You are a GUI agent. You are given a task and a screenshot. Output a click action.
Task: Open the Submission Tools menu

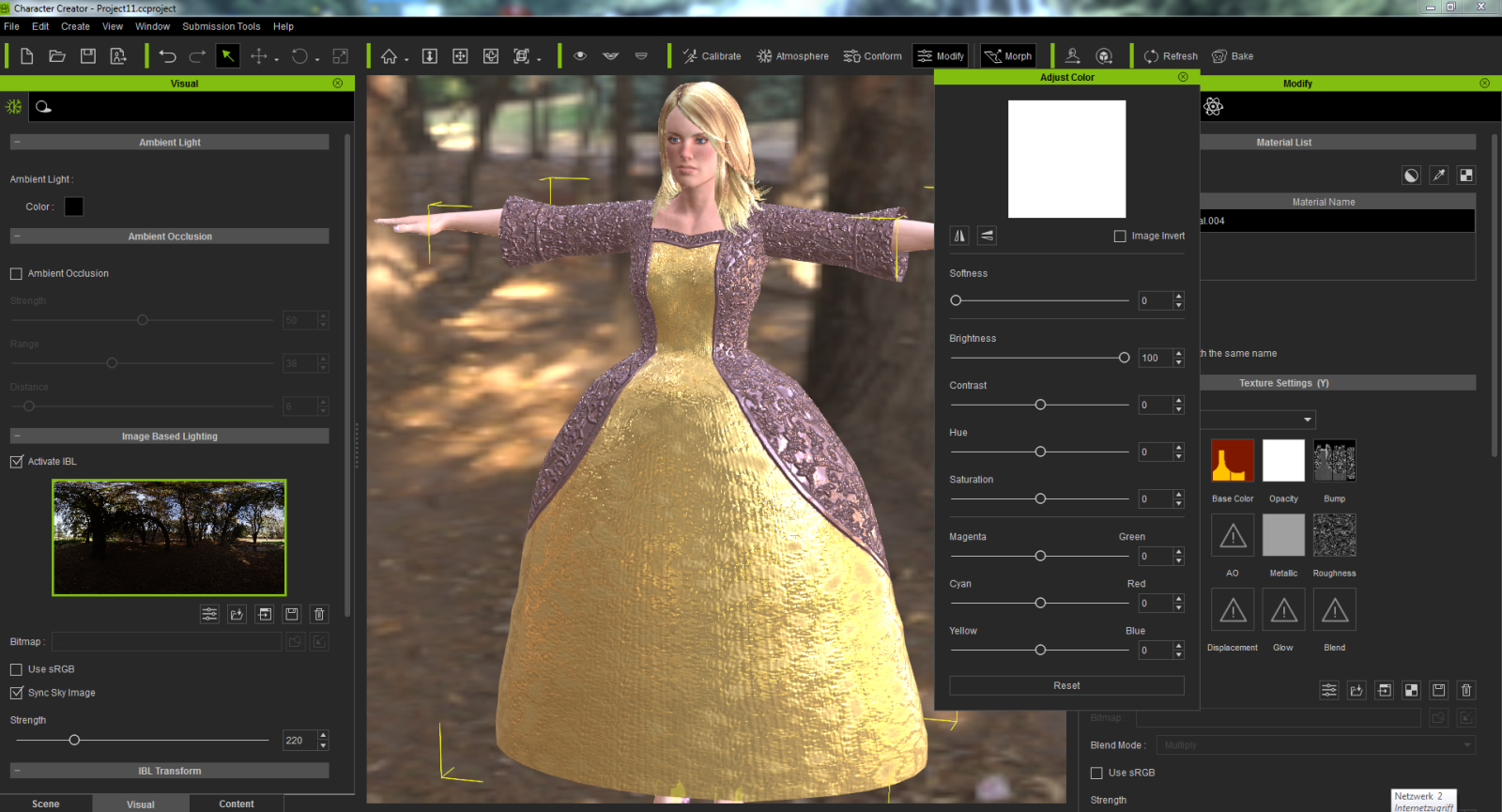click(222, 26)
